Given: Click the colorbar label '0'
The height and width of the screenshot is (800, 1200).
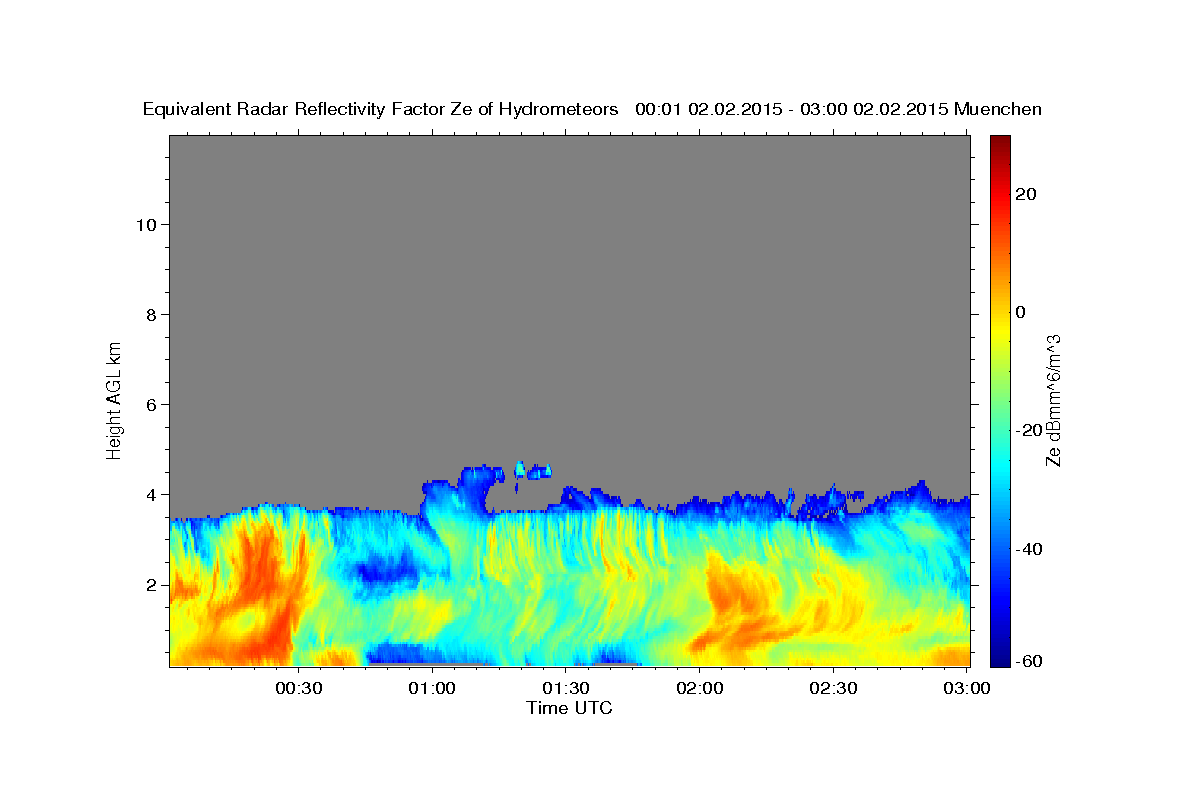Looking at the screenshot, I should tap(1019, 312).
